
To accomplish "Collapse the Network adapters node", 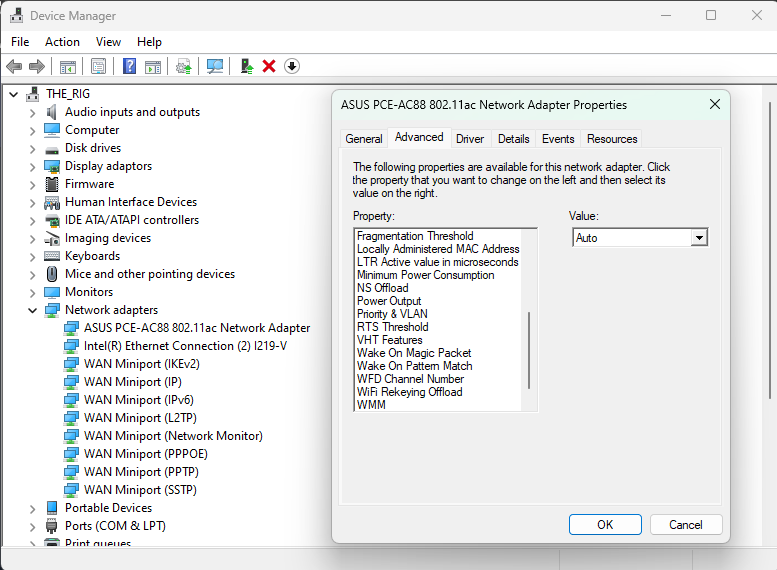I will pyautogui.click(x=32, y=311).
